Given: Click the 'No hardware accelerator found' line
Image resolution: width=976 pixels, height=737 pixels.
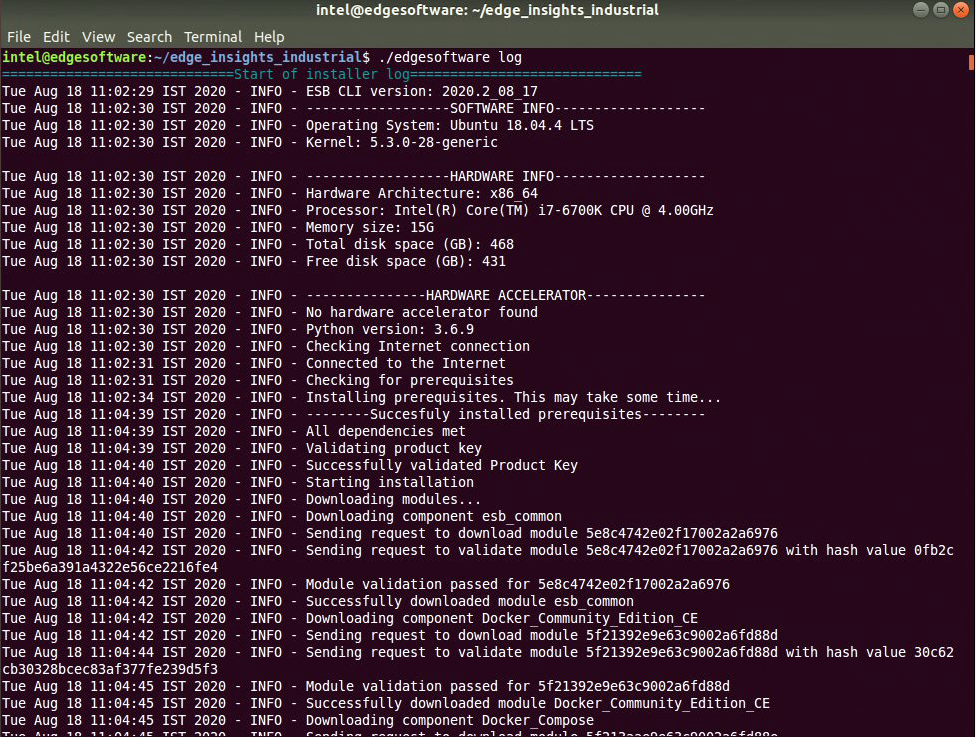Looking at the screenshot, I should (x=270, y=312).
